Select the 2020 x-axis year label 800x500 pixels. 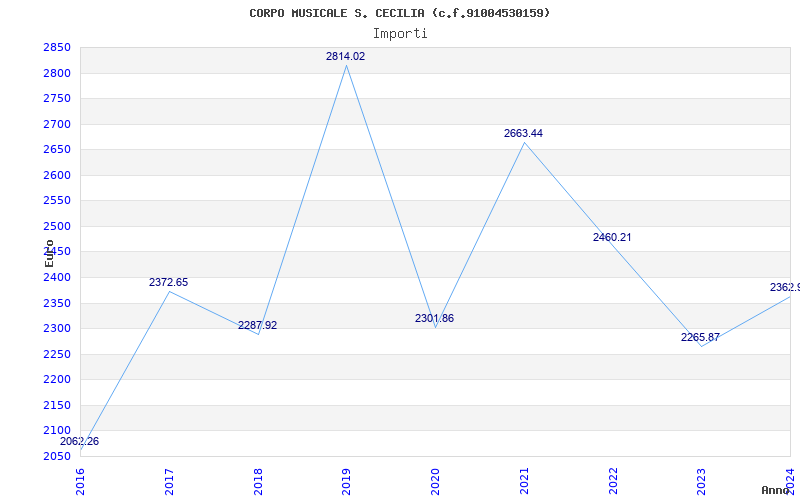click(435, 481)
